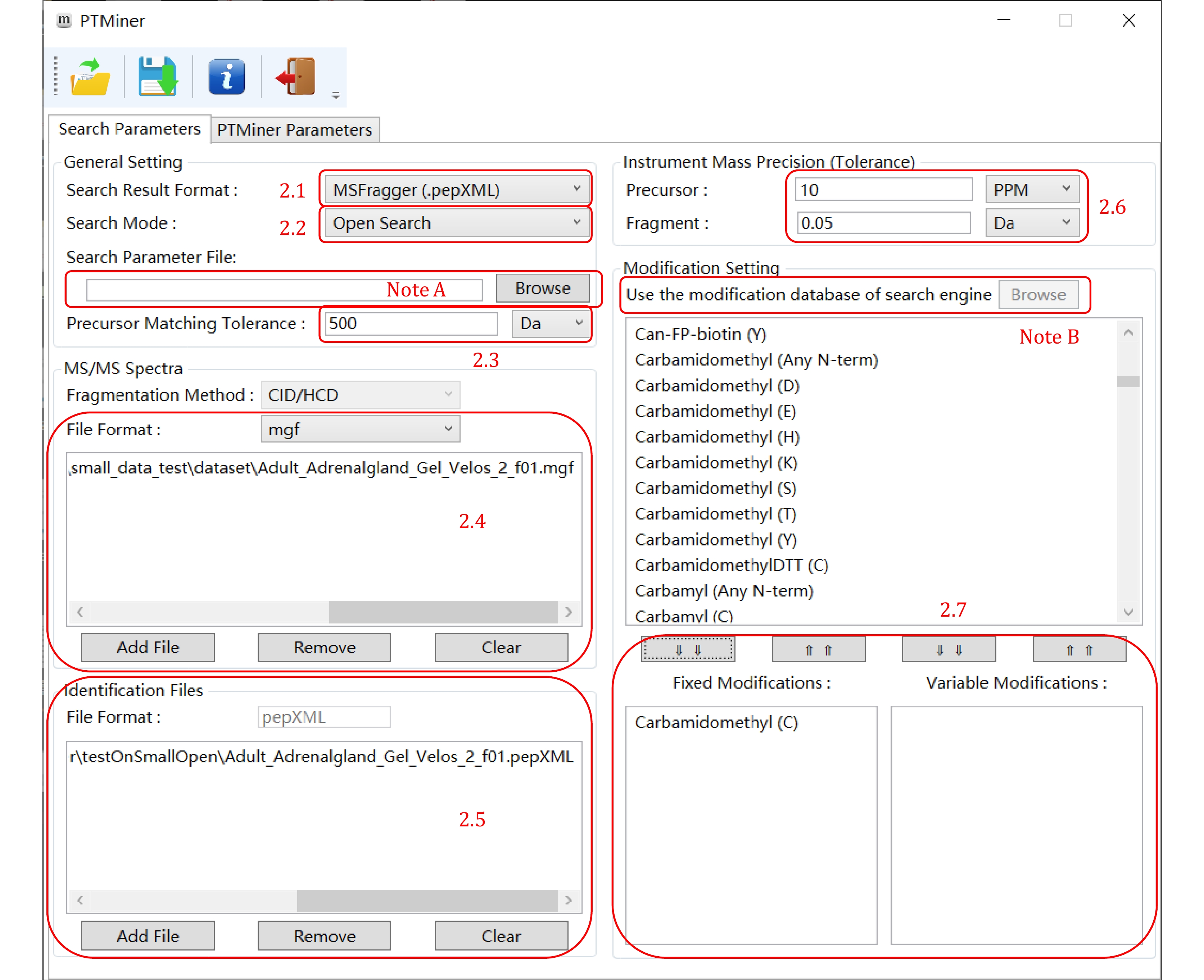Add File to MS/MS Spectra
Screen dimensions: 1204x980
(x=148, y=647)
